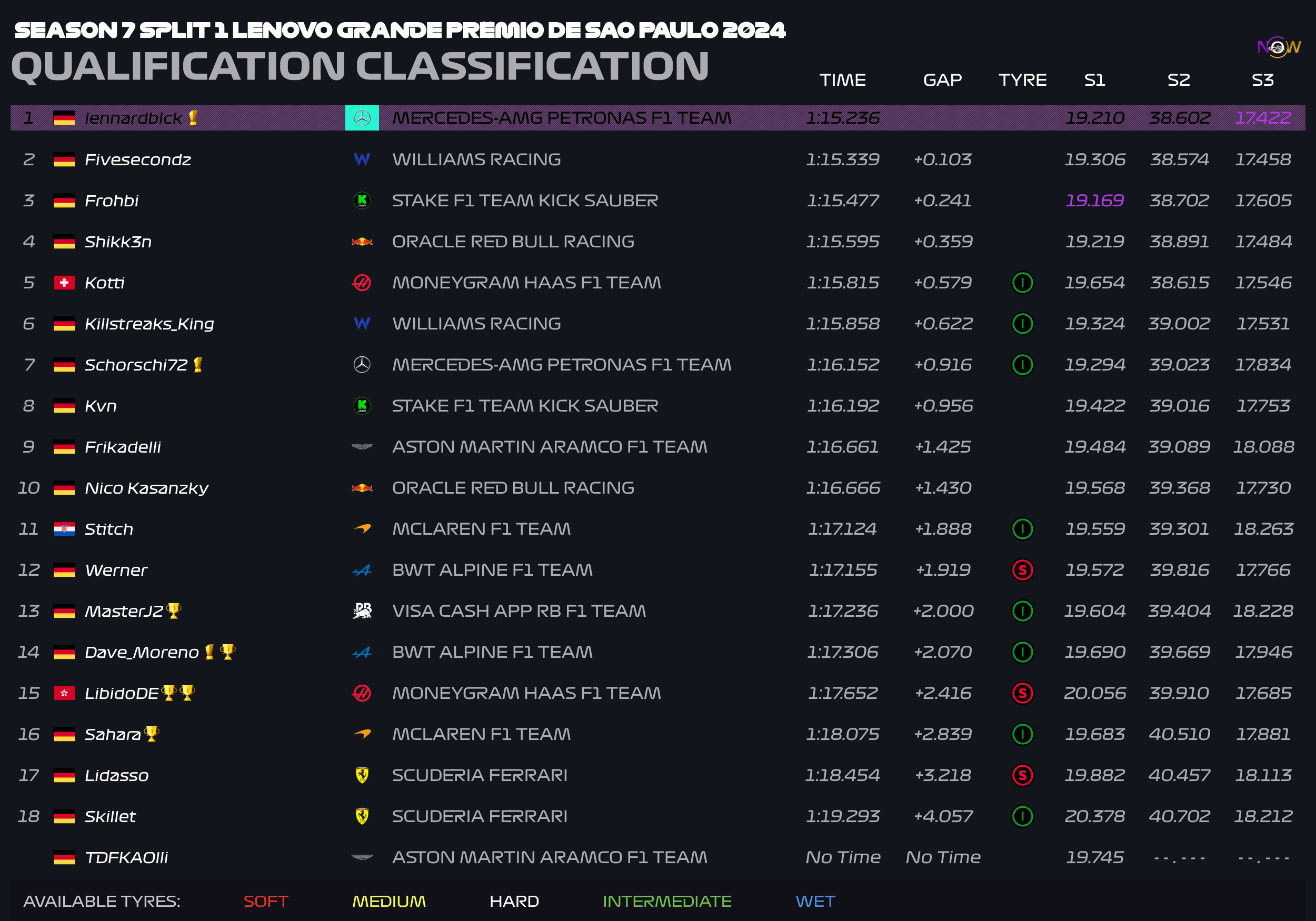The height and width of the screenshot is (921, 1316).
Task: Click the Croatian flag next to Stitch
Action: [x=64, y=529]
